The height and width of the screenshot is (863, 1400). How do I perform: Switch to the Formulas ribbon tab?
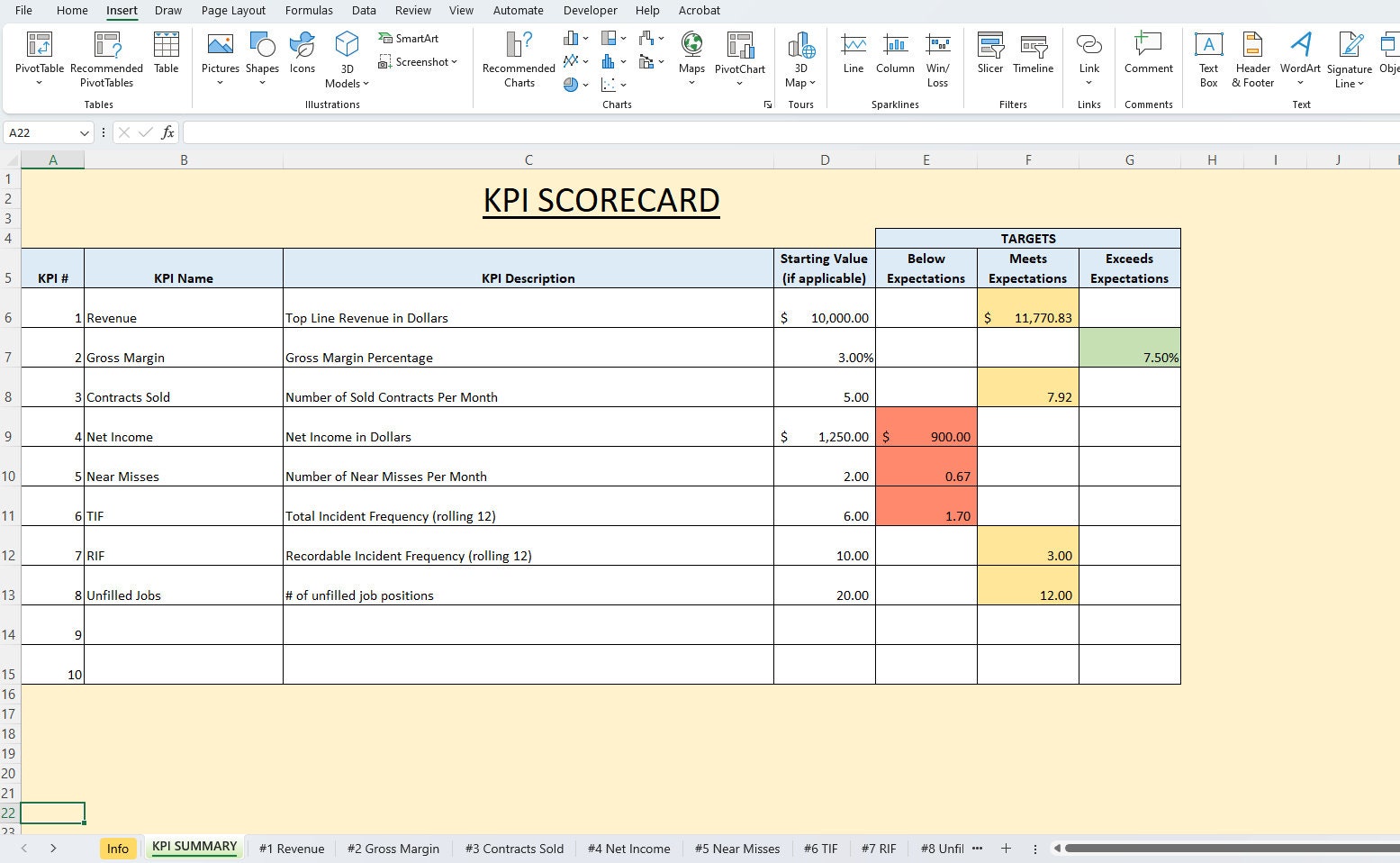(x=309, y=10)
